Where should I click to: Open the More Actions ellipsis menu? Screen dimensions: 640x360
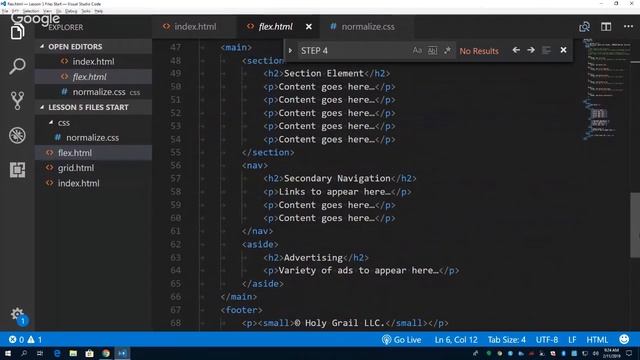[629, 27]
